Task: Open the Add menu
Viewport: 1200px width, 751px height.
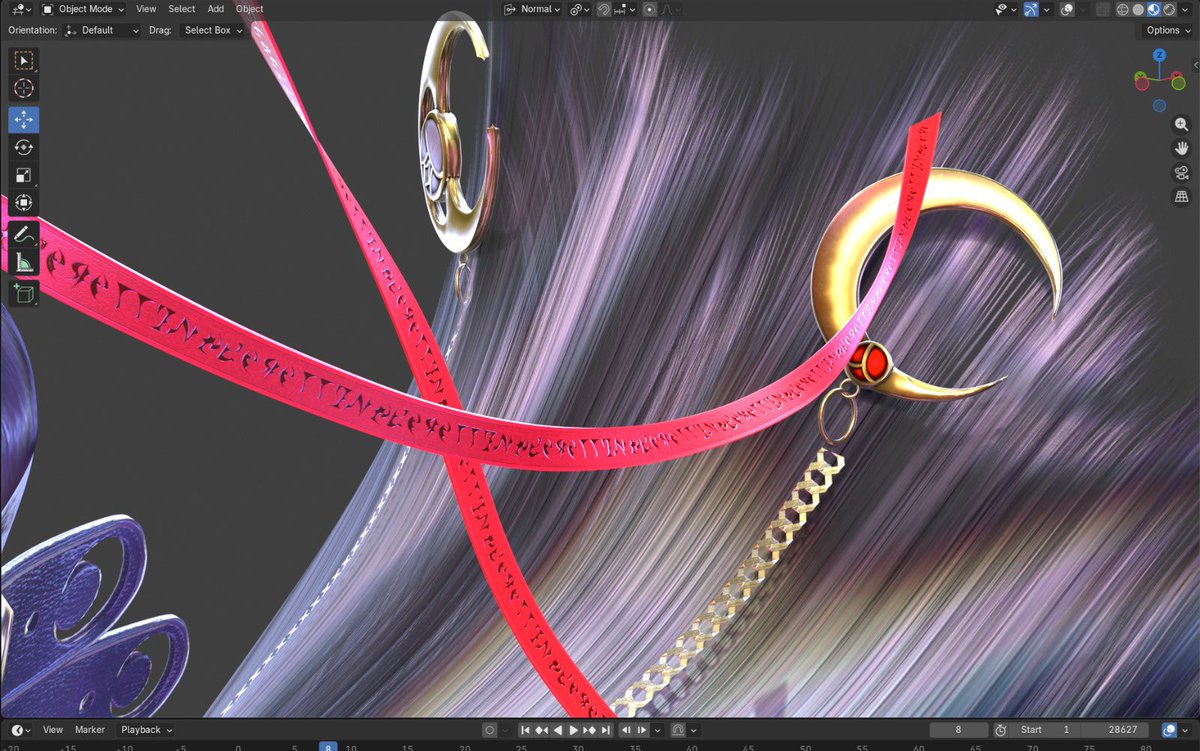Action: [216, 9]
